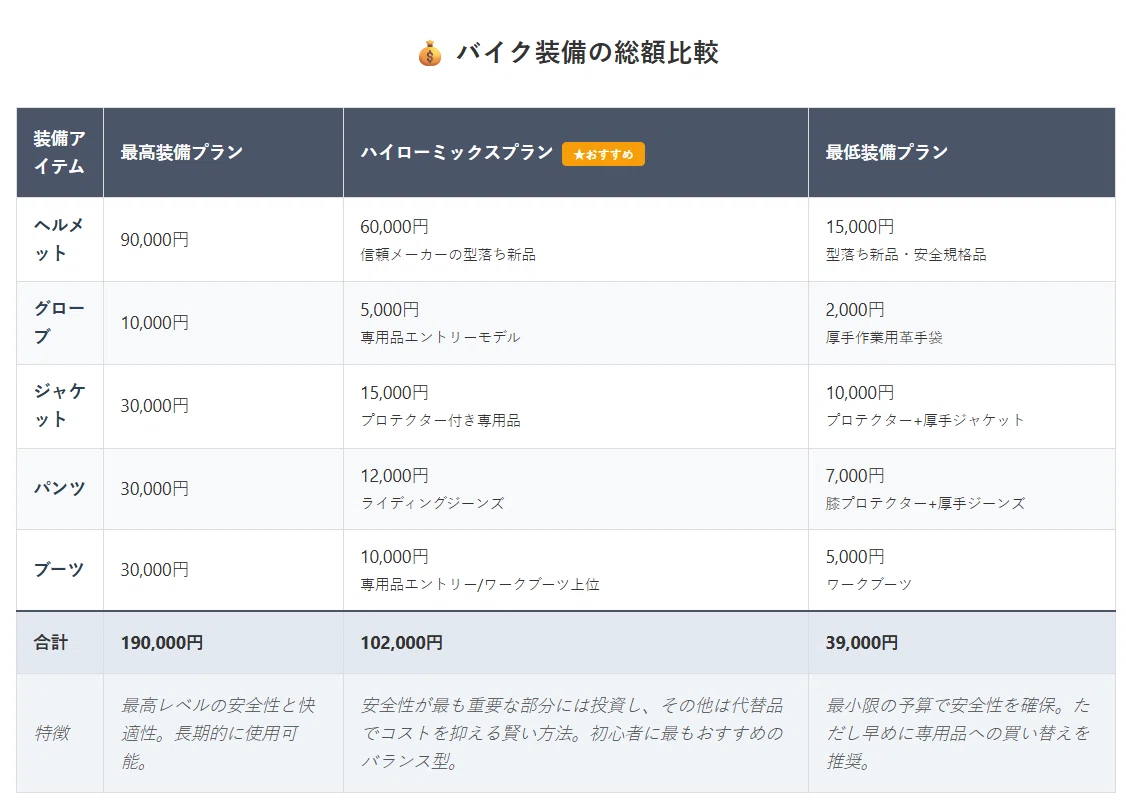This screenshot has height=804, width=1126.
Task: Click the 102,000円 total
Action: [401, 642]
